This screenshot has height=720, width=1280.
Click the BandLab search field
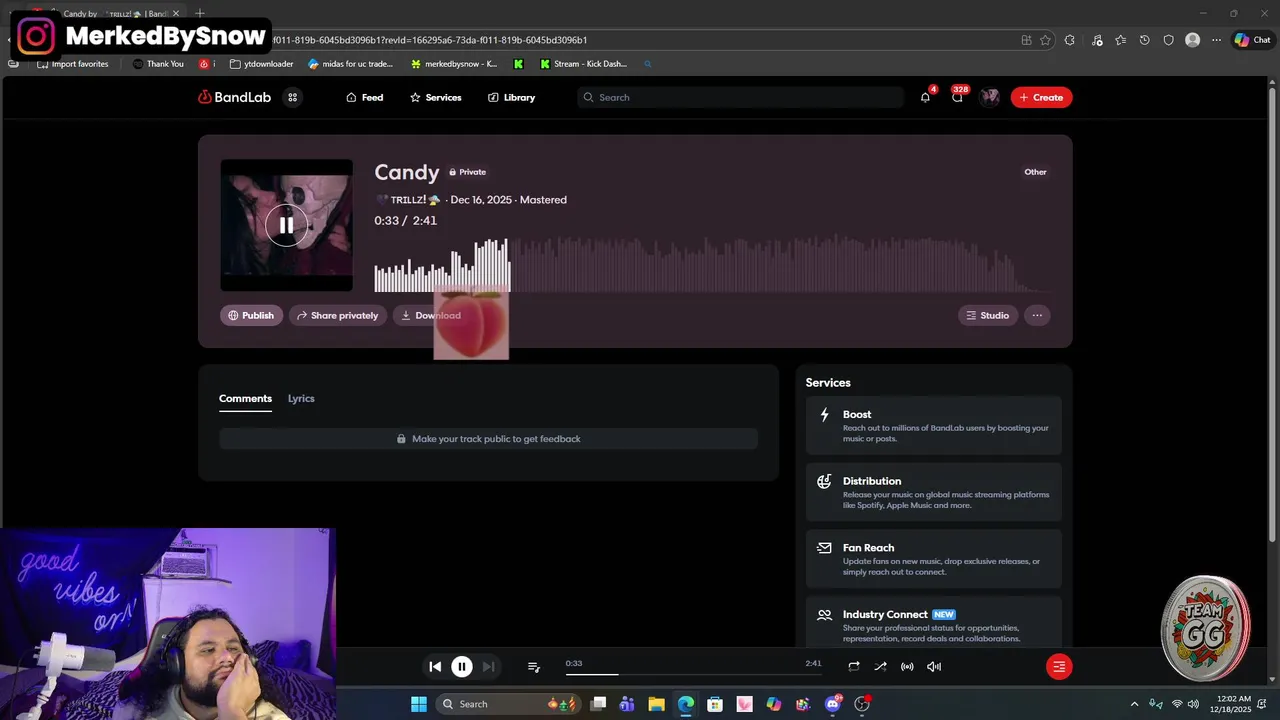(741, 97)
